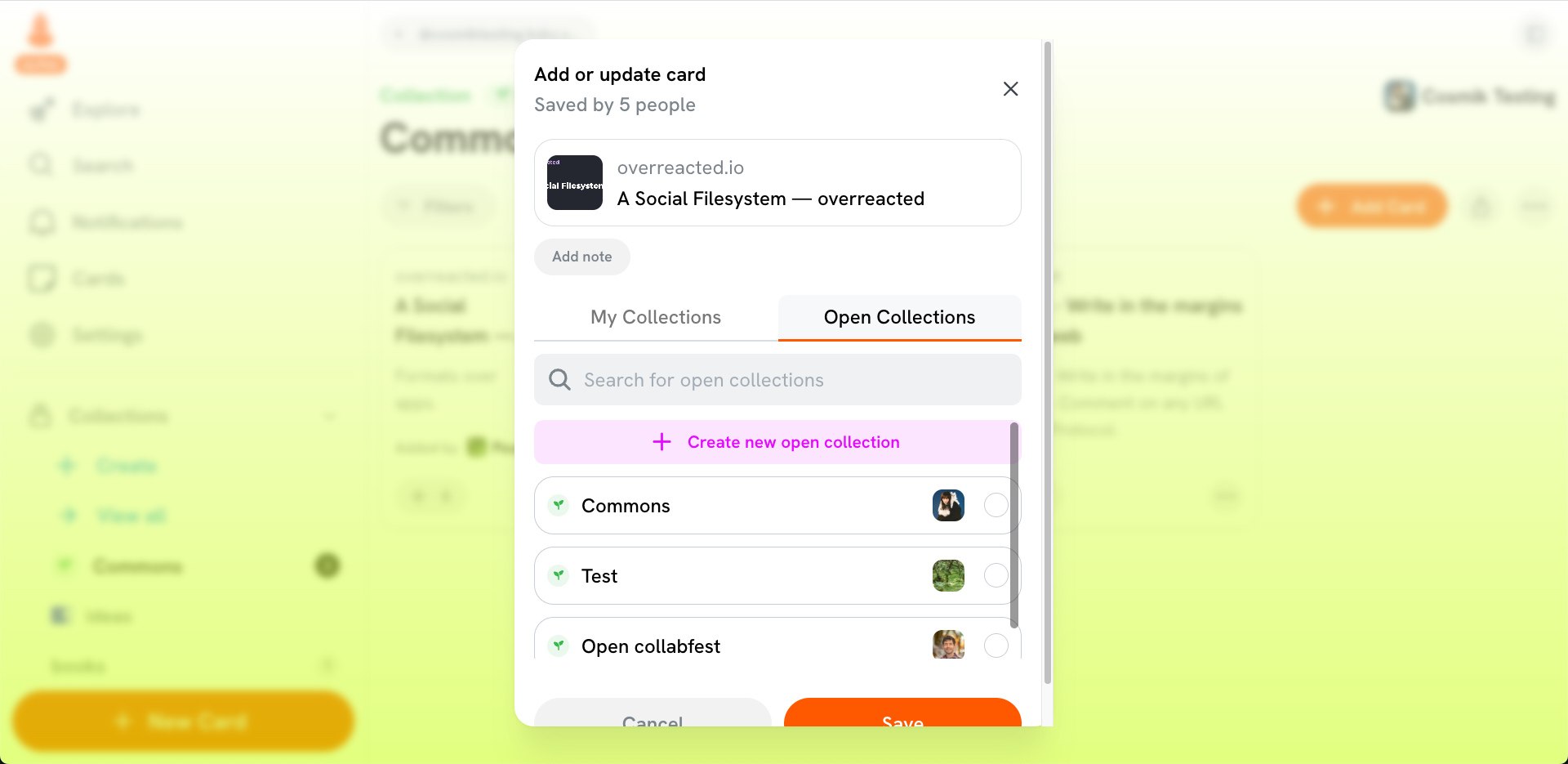Close the Add or update card dialog

coord(1010,89)
